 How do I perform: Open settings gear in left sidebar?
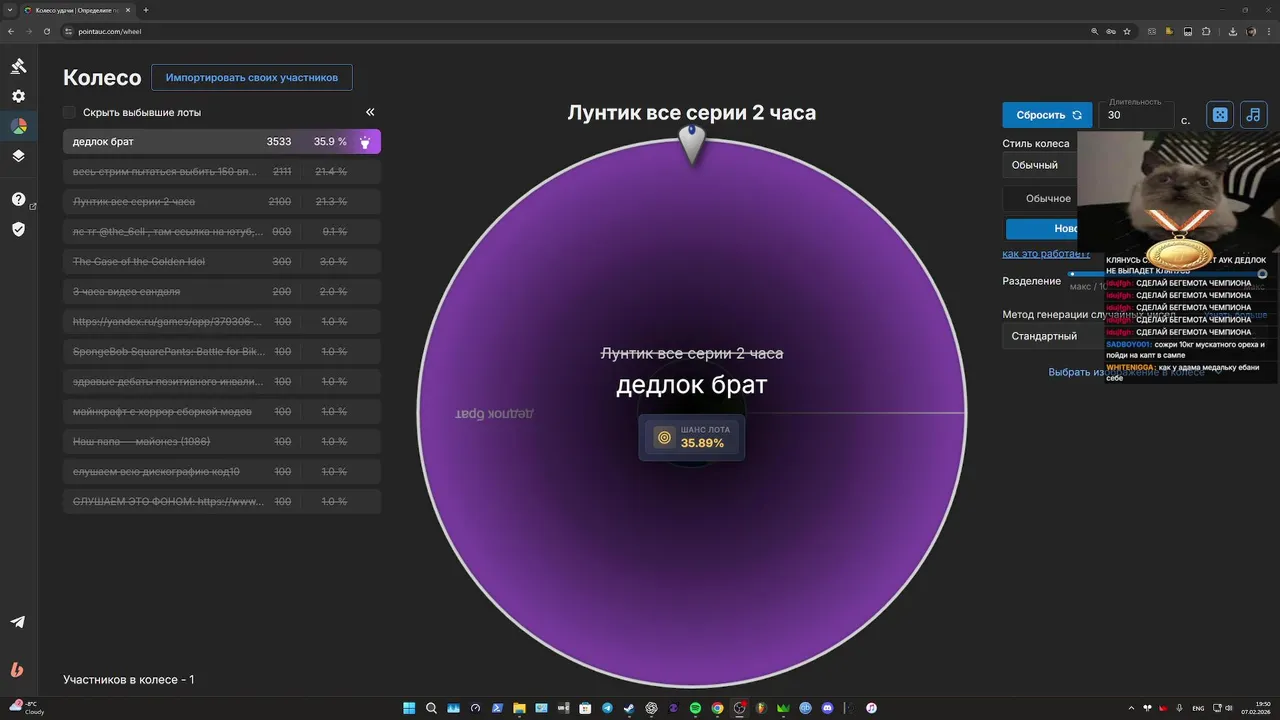click(x=18, y=96)
